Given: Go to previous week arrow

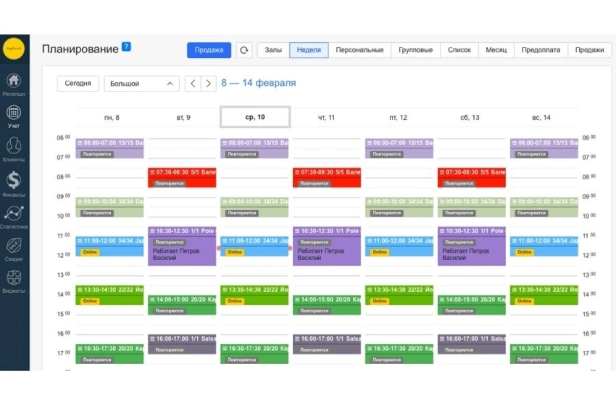Looking at the screenshot, I should click(x=194, y=84).
